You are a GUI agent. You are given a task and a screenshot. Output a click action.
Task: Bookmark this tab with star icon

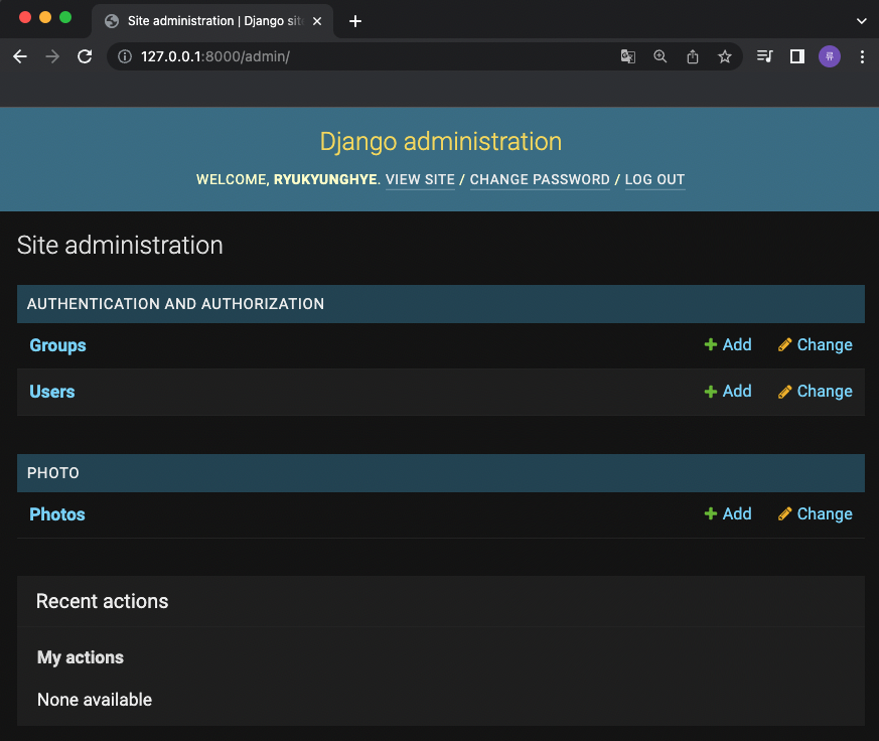[725, 57]
